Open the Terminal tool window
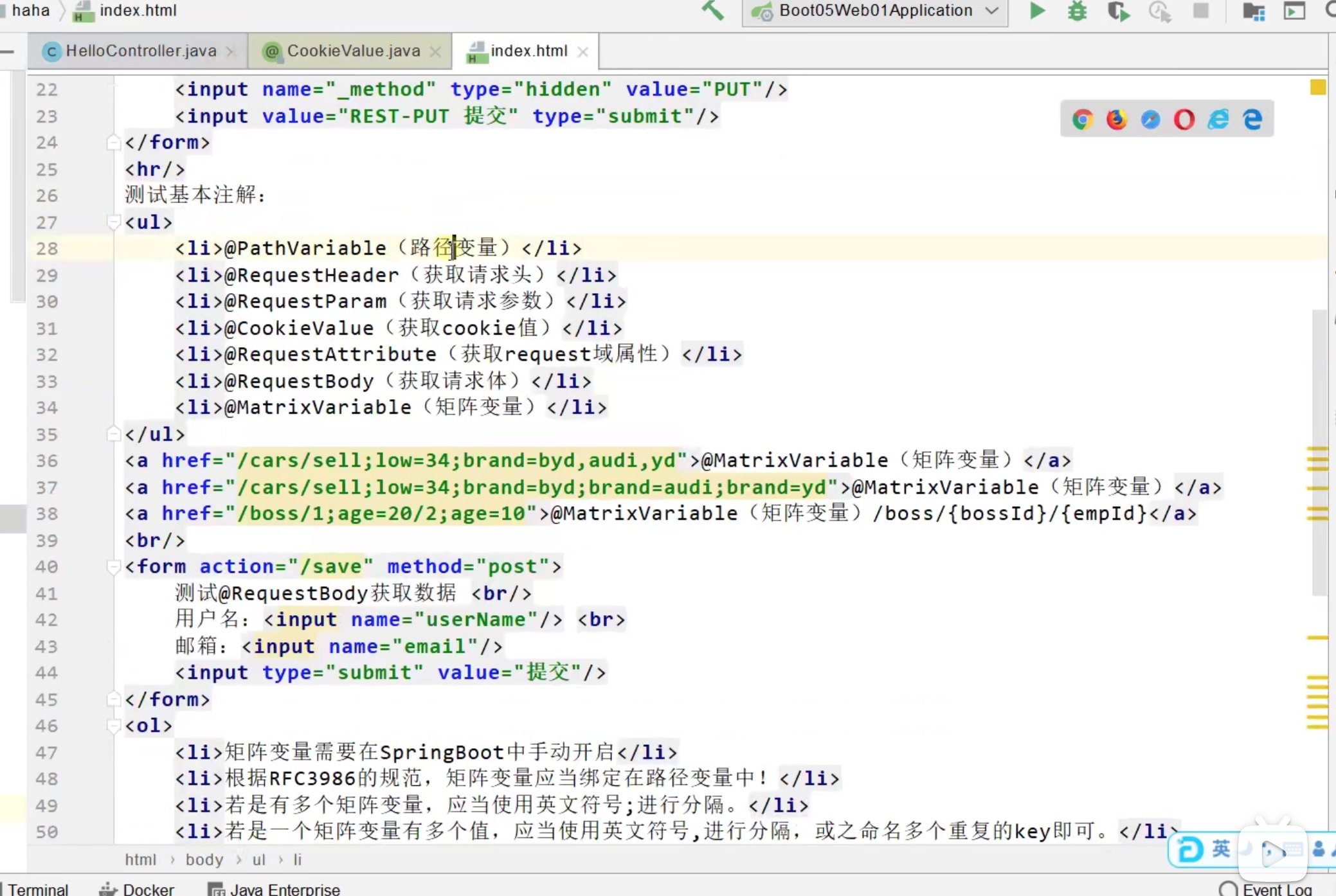The height and width of the screenshot is (896, 1336). coord(37,889)
